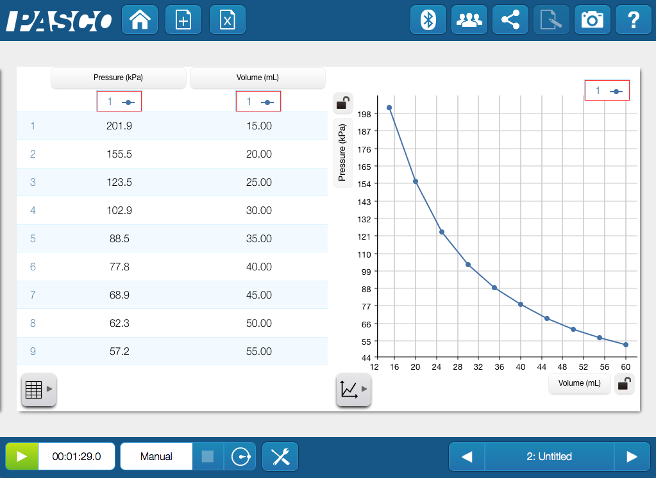Viewport: 656px width, 478px height.
Task: Click the stop square button
Action: [208, 456]
